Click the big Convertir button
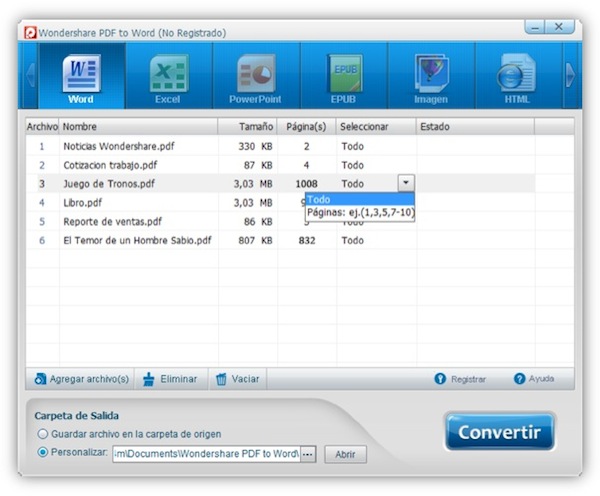This screenshot has width=600, height=496. (x=500, y=432)
